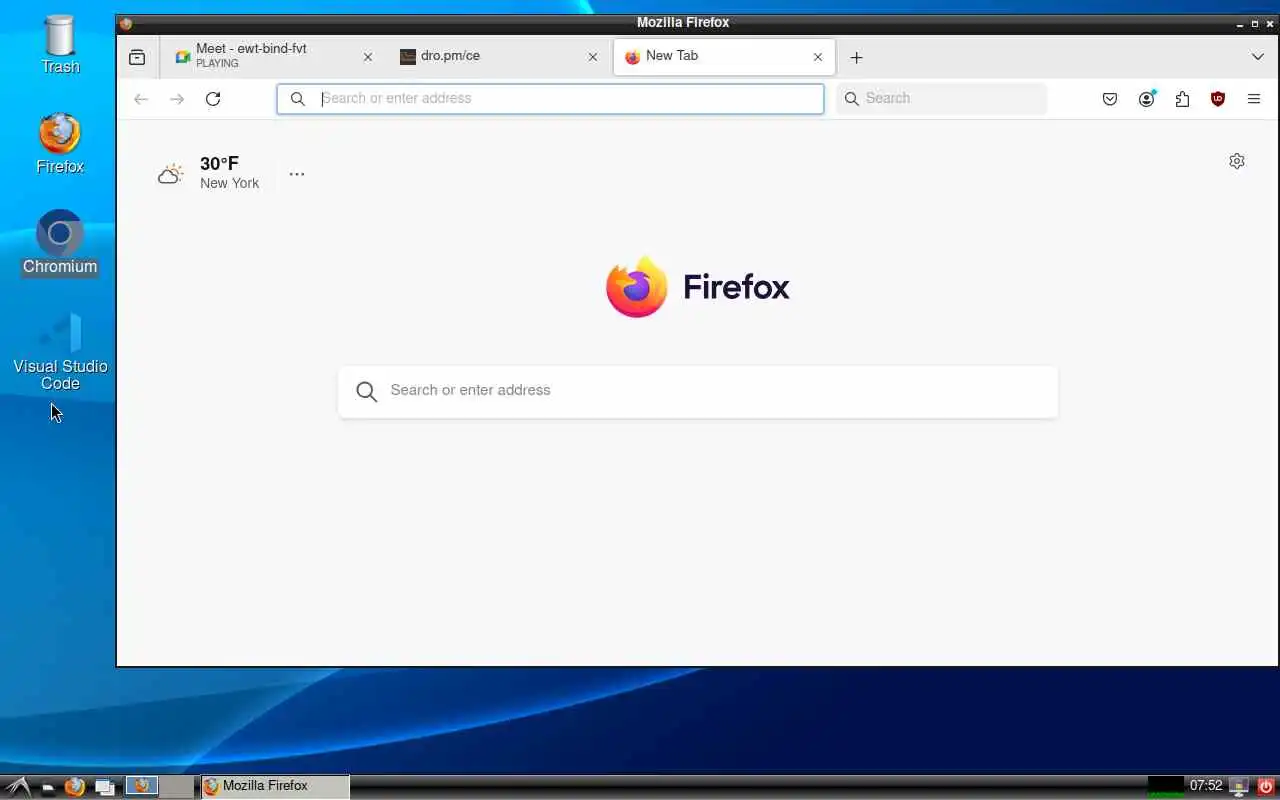The image size is (1280, 800).
Task: Reload the current page
Action: [212, 98]
